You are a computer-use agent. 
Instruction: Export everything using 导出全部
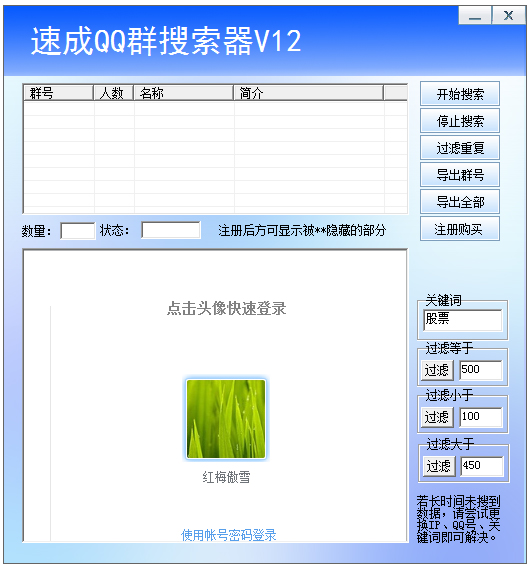point(460,202)
